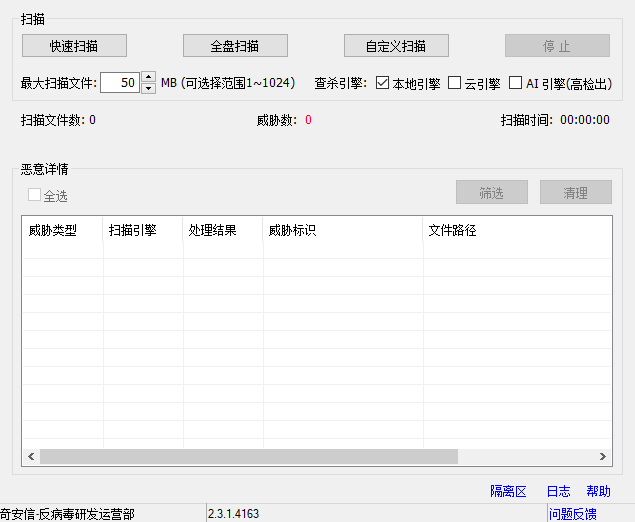Viewport: 635px width, 522px height.
Task: Sort by 威胁标识 column header
Action: (x=343, y=230)
